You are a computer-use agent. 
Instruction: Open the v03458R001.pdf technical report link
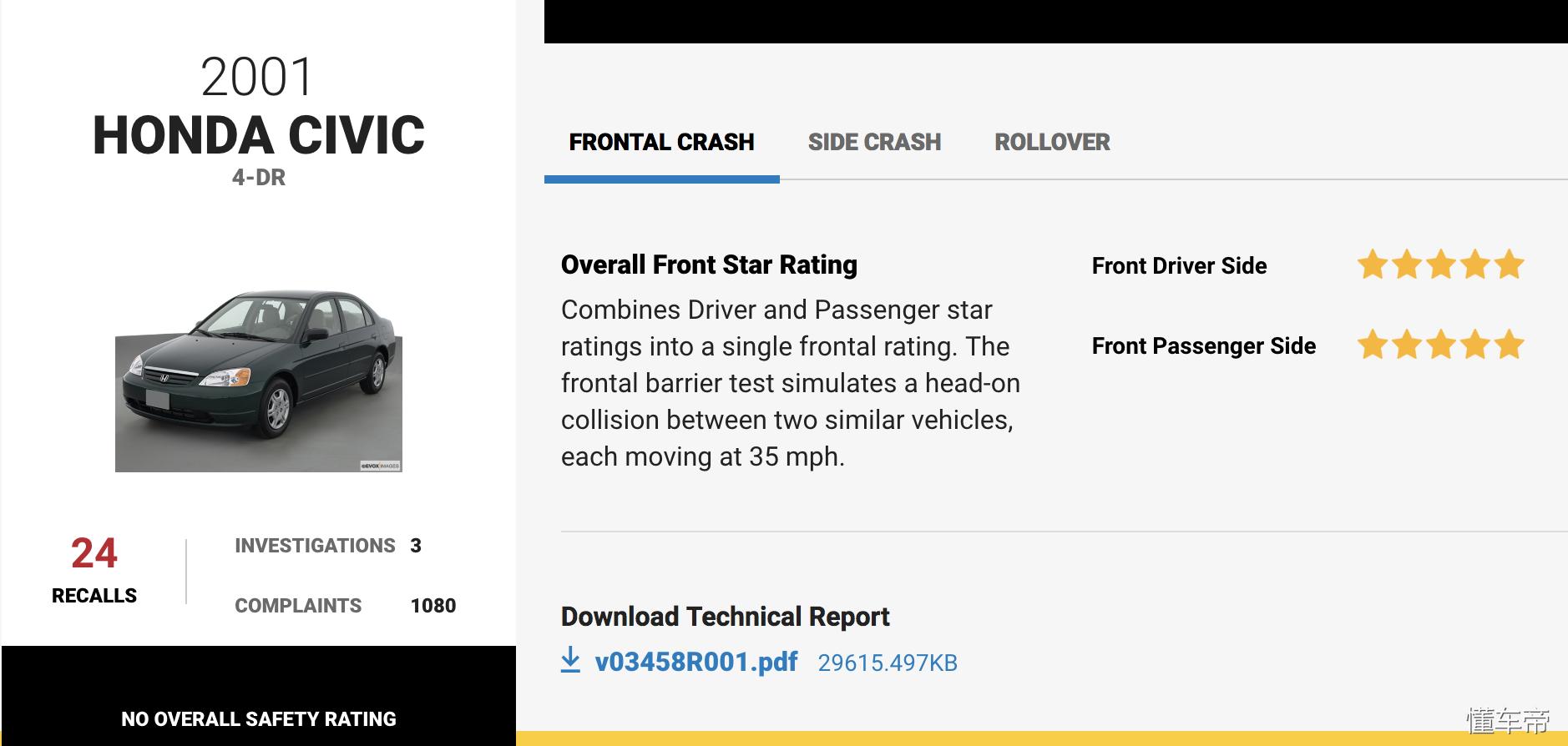pos(696,662)
